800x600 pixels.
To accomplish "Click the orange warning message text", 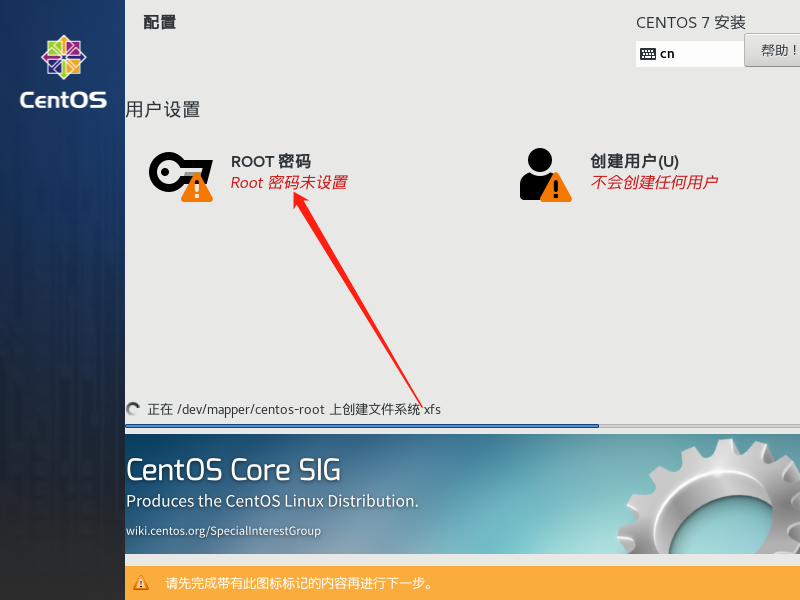I will [299, 583].
